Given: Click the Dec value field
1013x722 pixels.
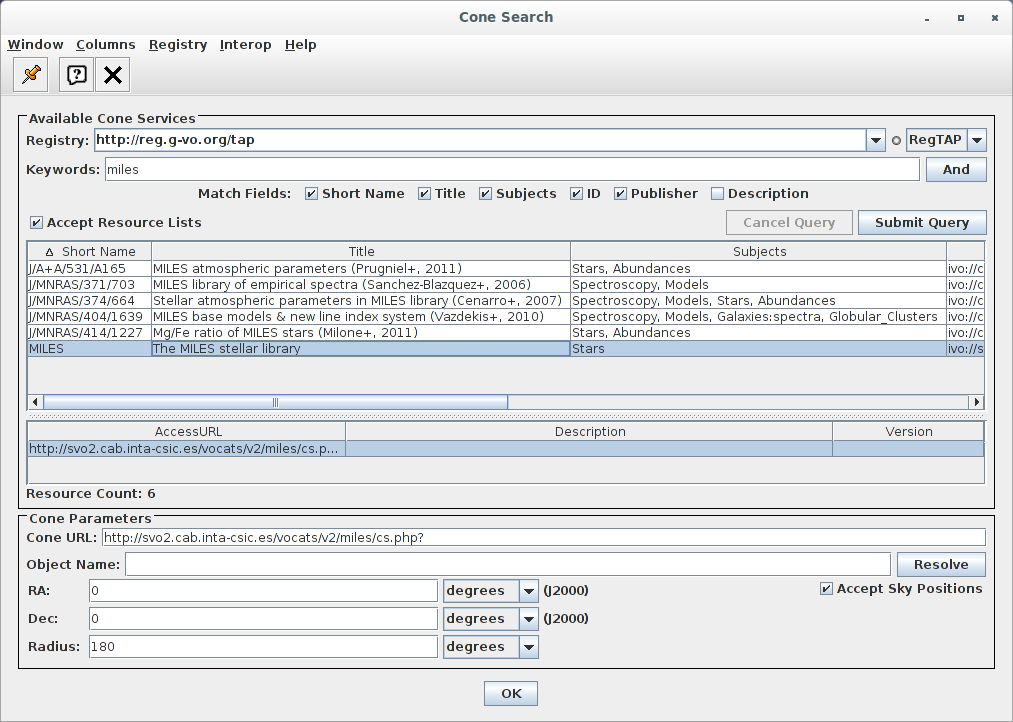Looking at the screenshot, I should (x=264, y=619).
